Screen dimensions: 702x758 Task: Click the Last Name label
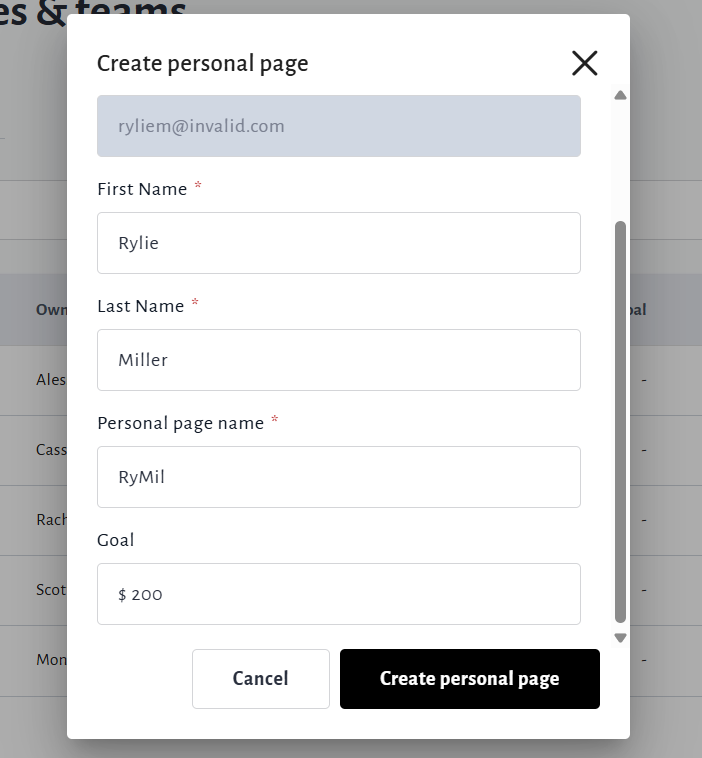[x=140, y=306]
